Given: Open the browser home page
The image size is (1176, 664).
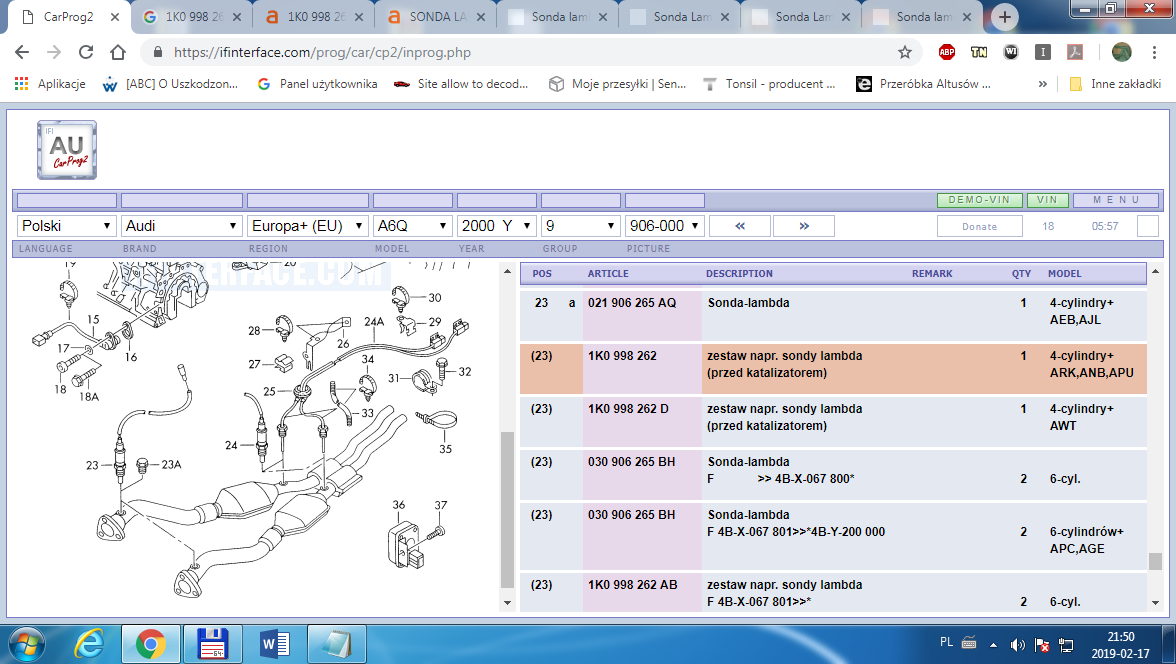Looking at the screenshot, I should tap(118, 52).
